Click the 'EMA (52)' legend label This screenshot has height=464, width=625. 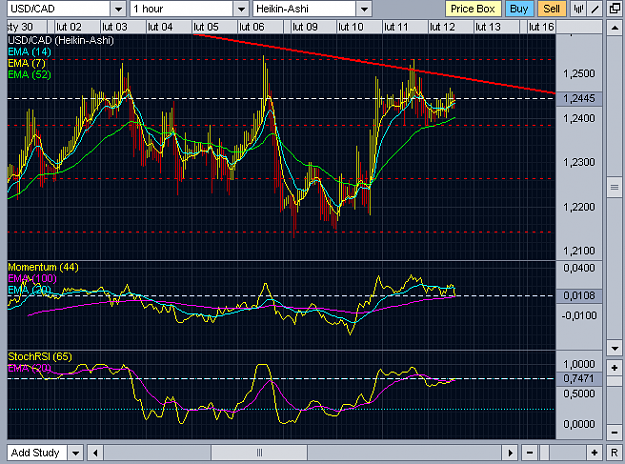[30, 75]
